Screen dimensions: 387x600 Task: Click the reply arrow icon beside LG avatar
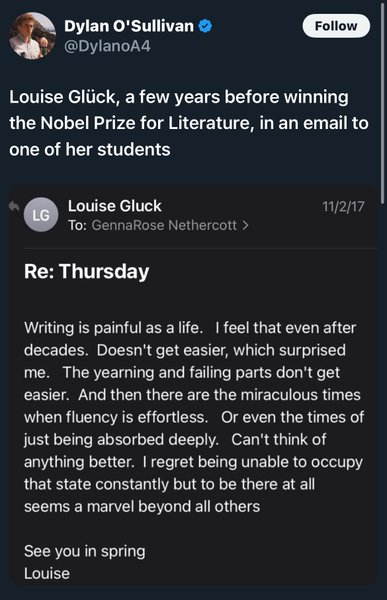(x=14, y=207)
